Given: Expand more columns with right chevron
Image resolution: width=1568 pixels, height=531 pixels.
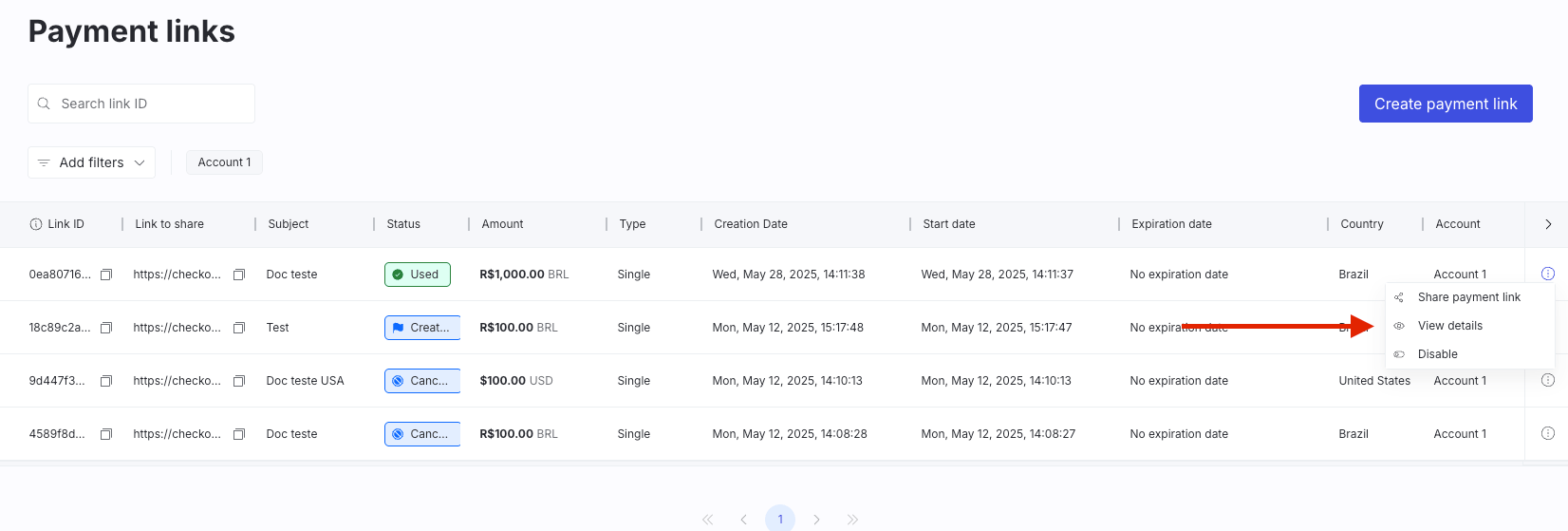Looking at the screenshot, I should pyautogui.click(x=1548, y=224).
